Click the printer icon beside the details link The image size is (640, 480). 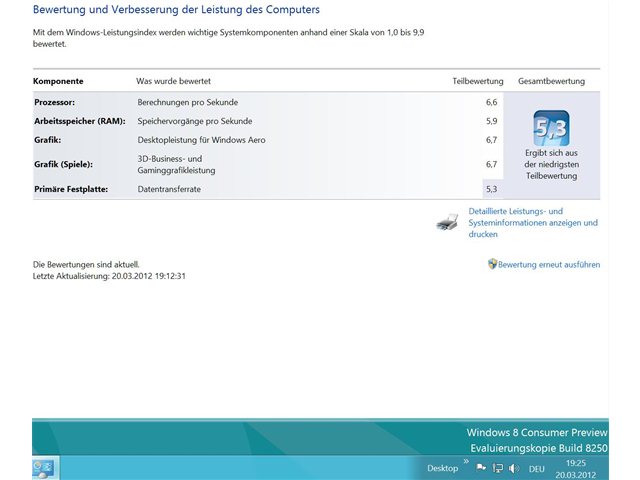447,222
